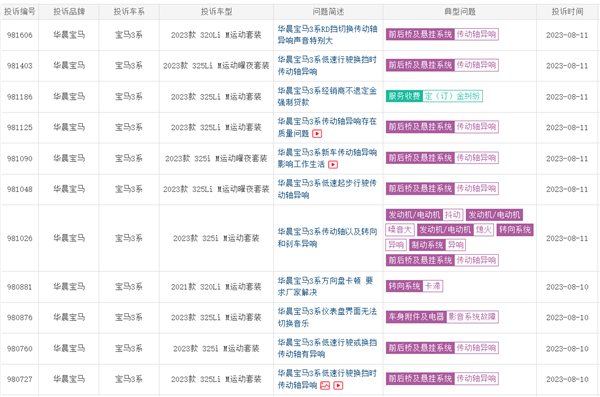Select complaint number 981403
600x397 pixels.
[x=20, y=66]
